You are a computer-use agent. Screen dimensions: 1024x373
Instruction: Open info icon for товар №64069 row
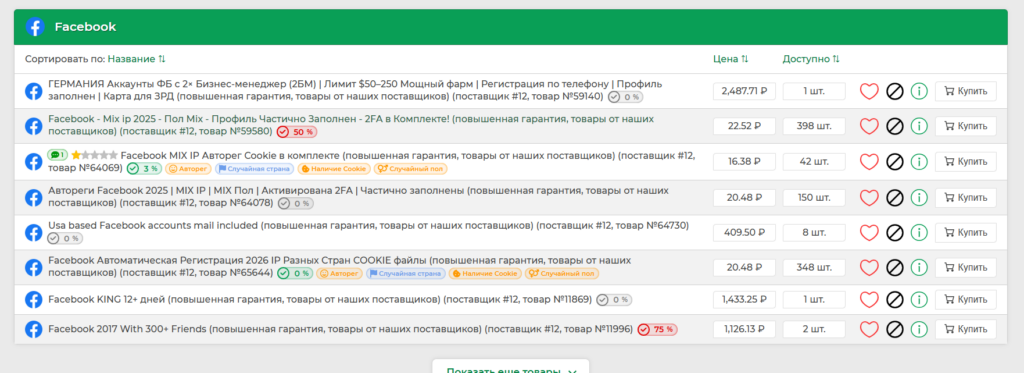(919, 162)
